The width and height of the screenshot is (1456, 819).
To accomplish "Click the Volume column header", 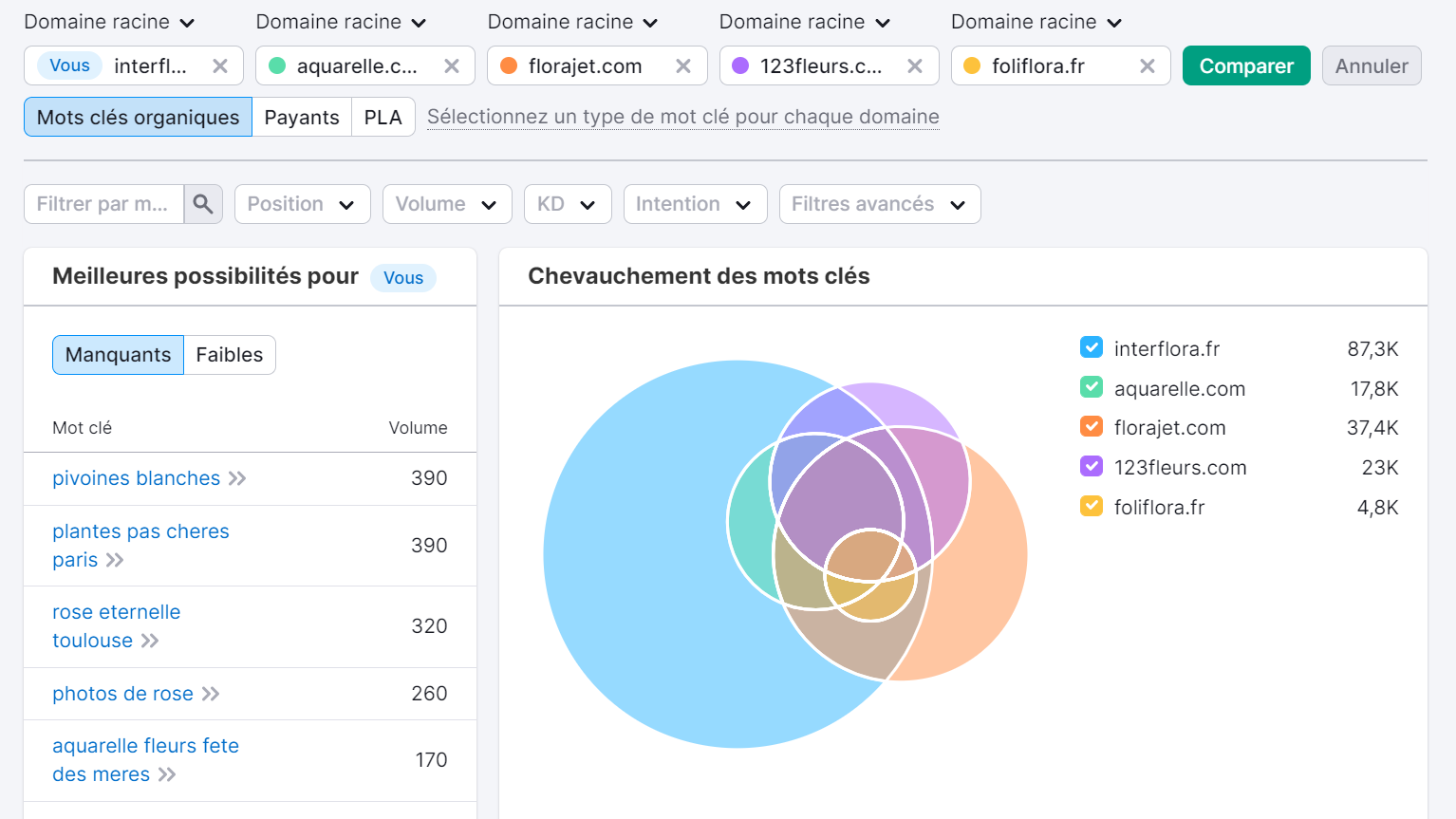I will (x=418, y=428).
